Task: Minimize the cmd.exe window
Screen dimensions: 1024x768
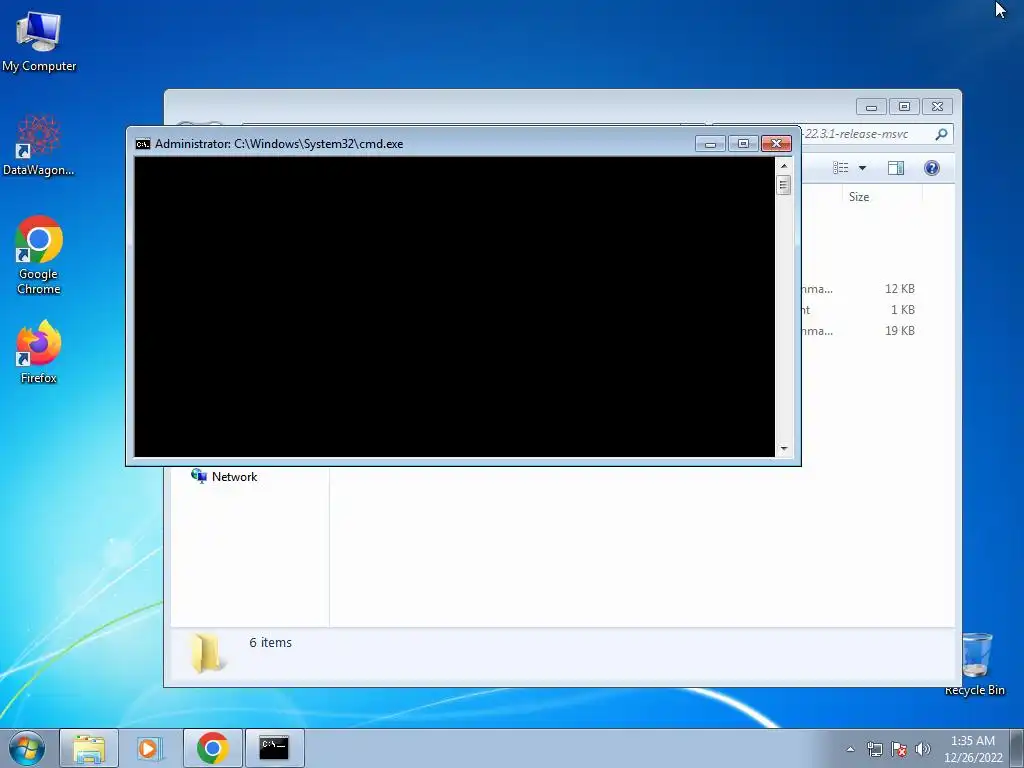Action: tap(711, 144)
